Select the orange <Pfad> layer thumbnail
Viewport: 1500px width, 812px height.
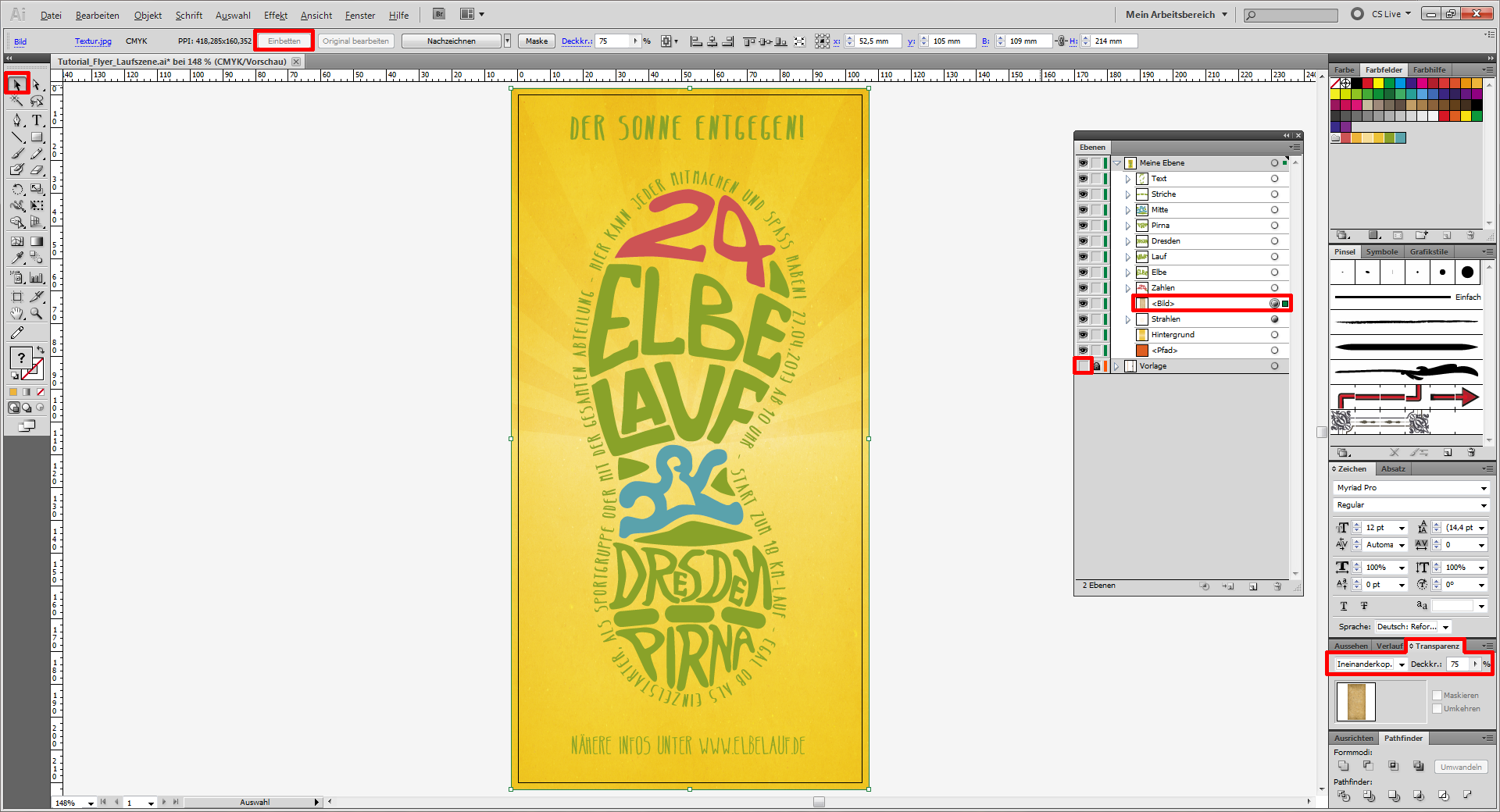(x=1142, y=351)
